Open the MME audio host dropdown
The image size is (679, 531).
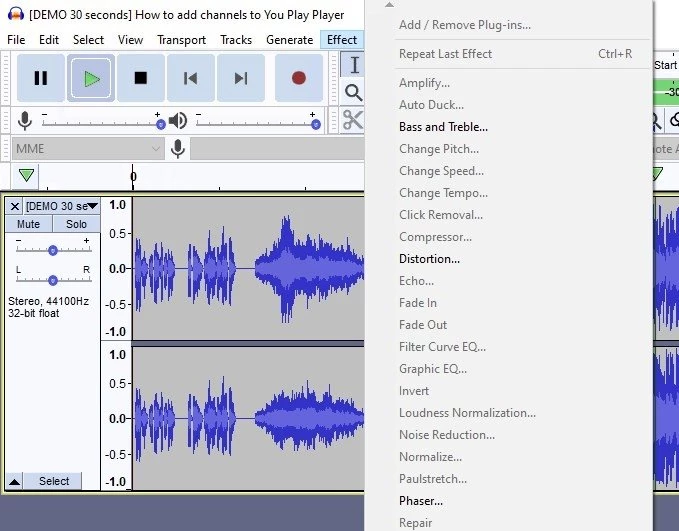tap(87, 149)
